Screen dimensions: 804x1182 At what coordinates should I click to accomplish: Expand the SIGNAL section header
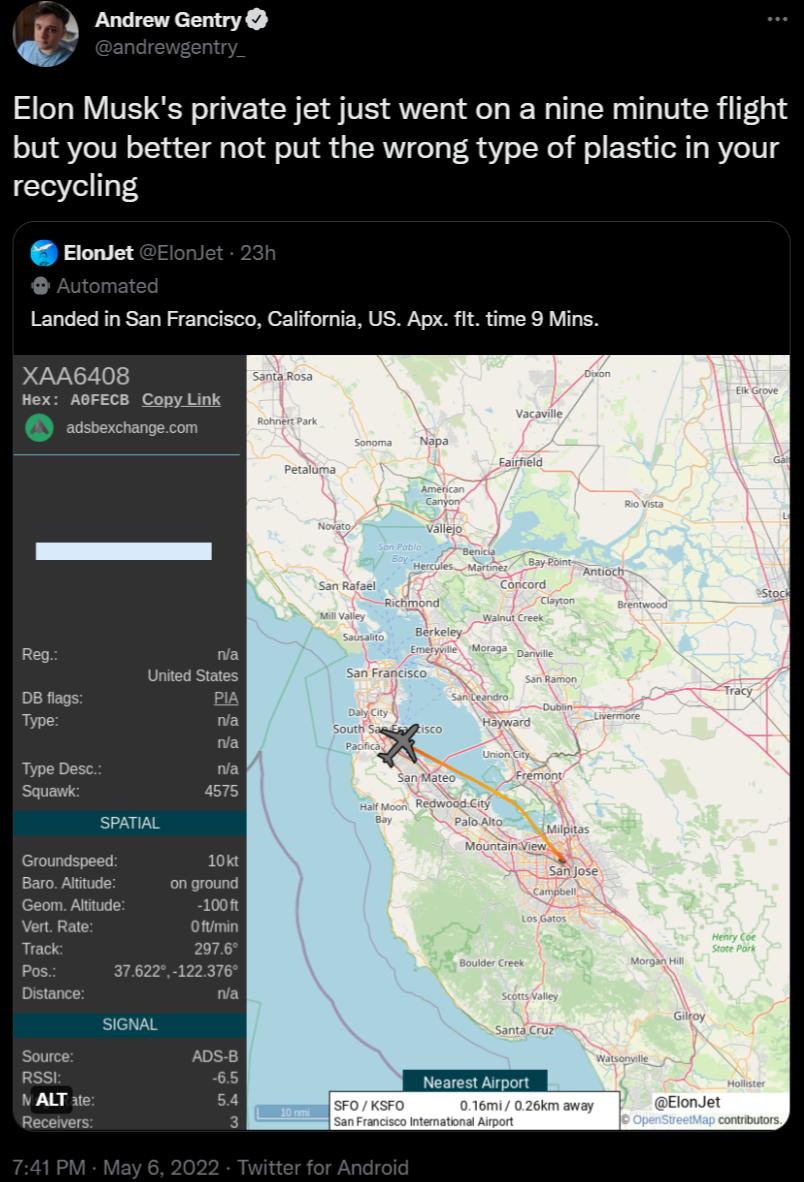(x=129, y=1024)
